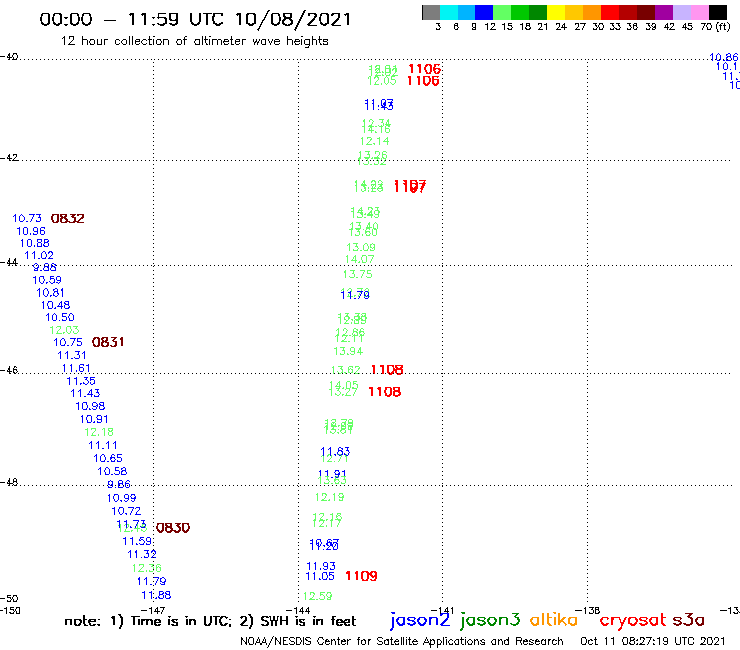Image resolution: width=740 pixels, height=650 pixels.
Task: Click the 0830 time marker
Action: pyautogui.click(x=173, y=528)
